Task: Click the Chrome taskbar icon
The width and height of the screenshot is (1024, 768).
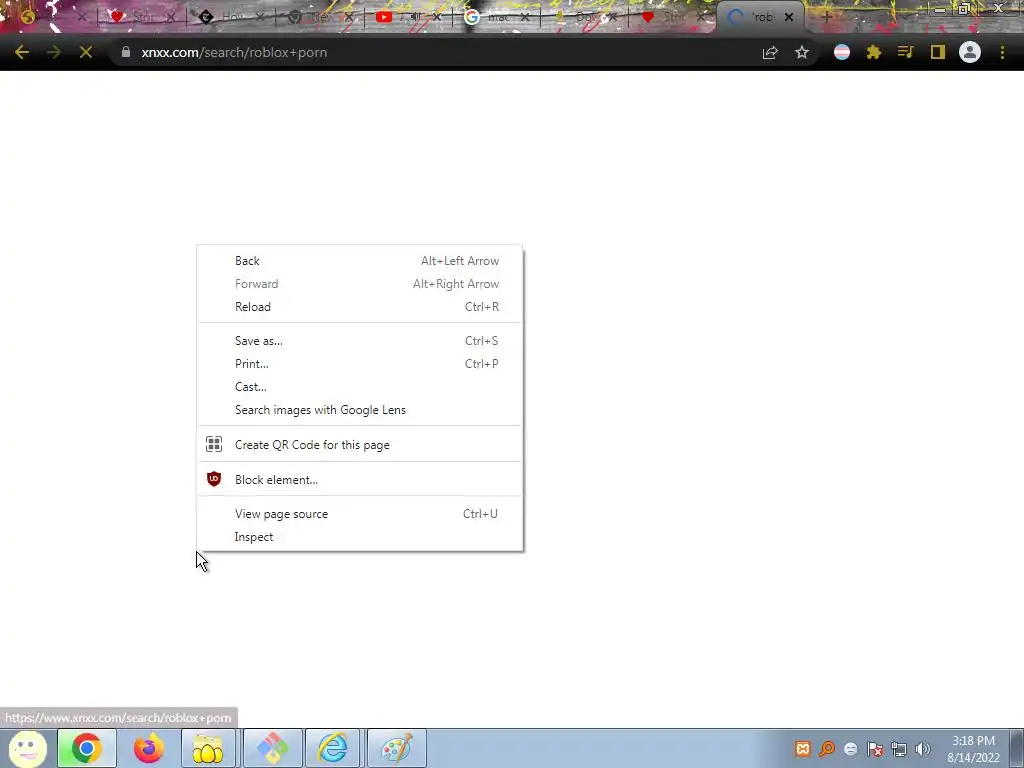Action: [x=86, y=748]
